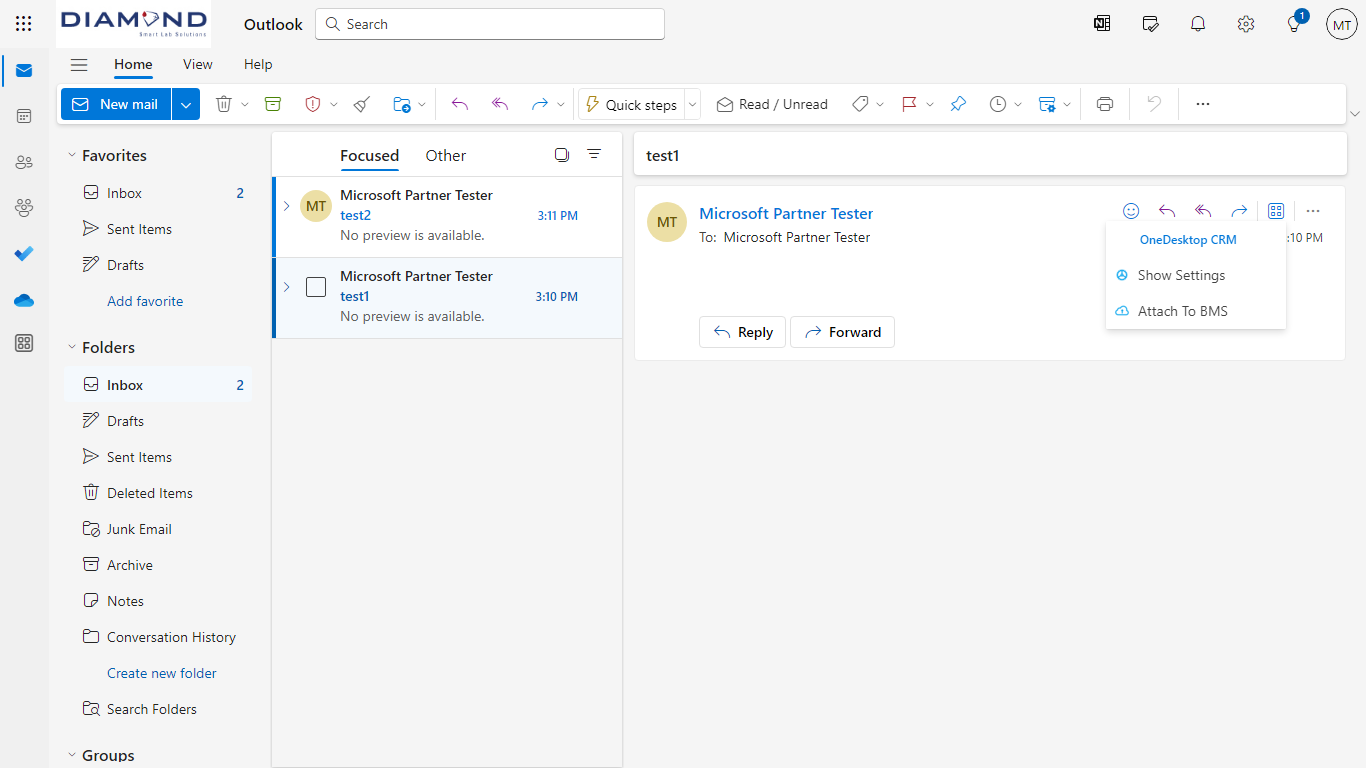The image size is (1366, 768).
Task: Switch to the Other inbox tab
Action: pyautogui.click(x=446, y=156)
